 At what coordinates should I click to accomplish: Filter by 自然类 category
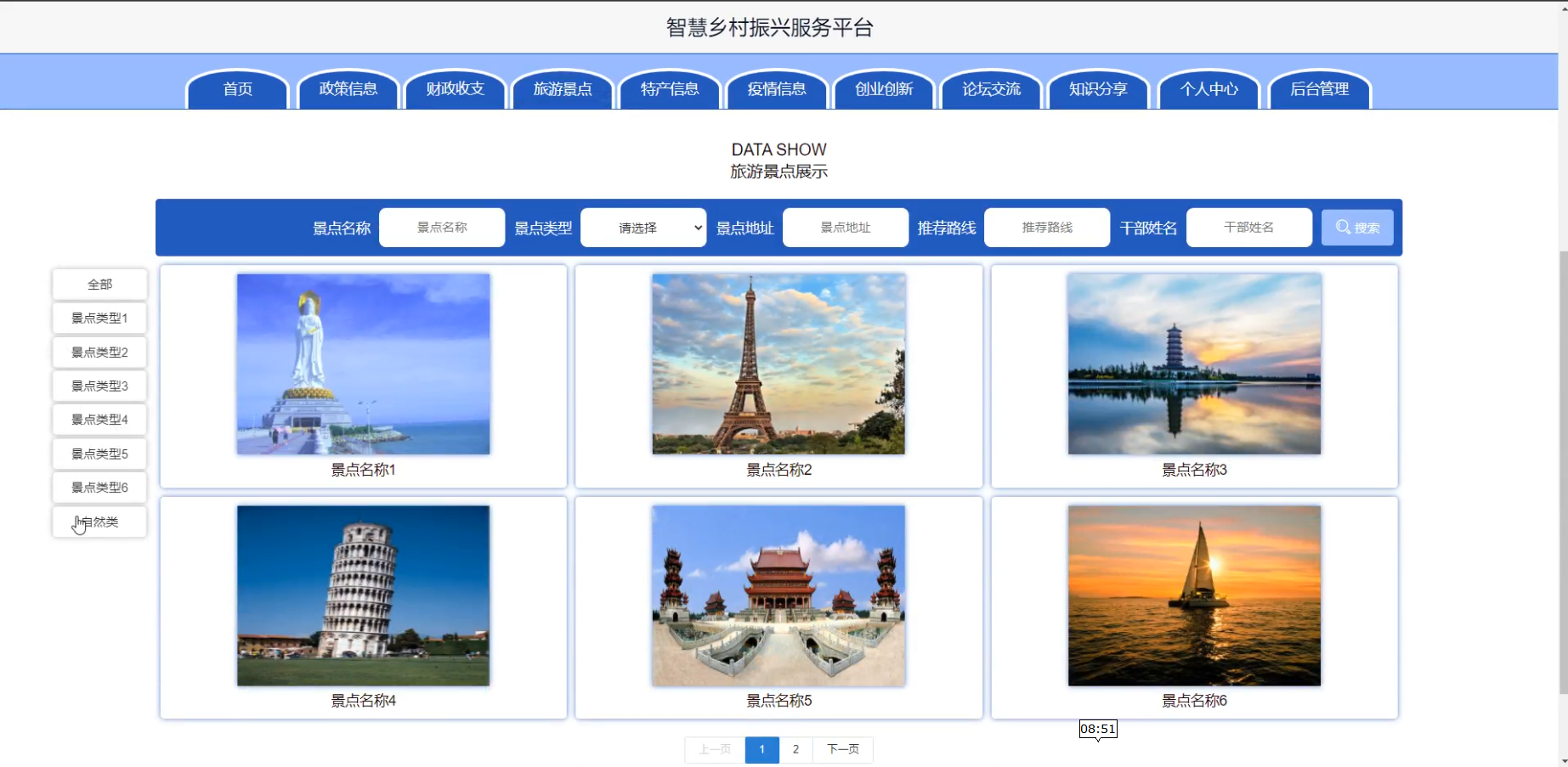pos(99,522)
